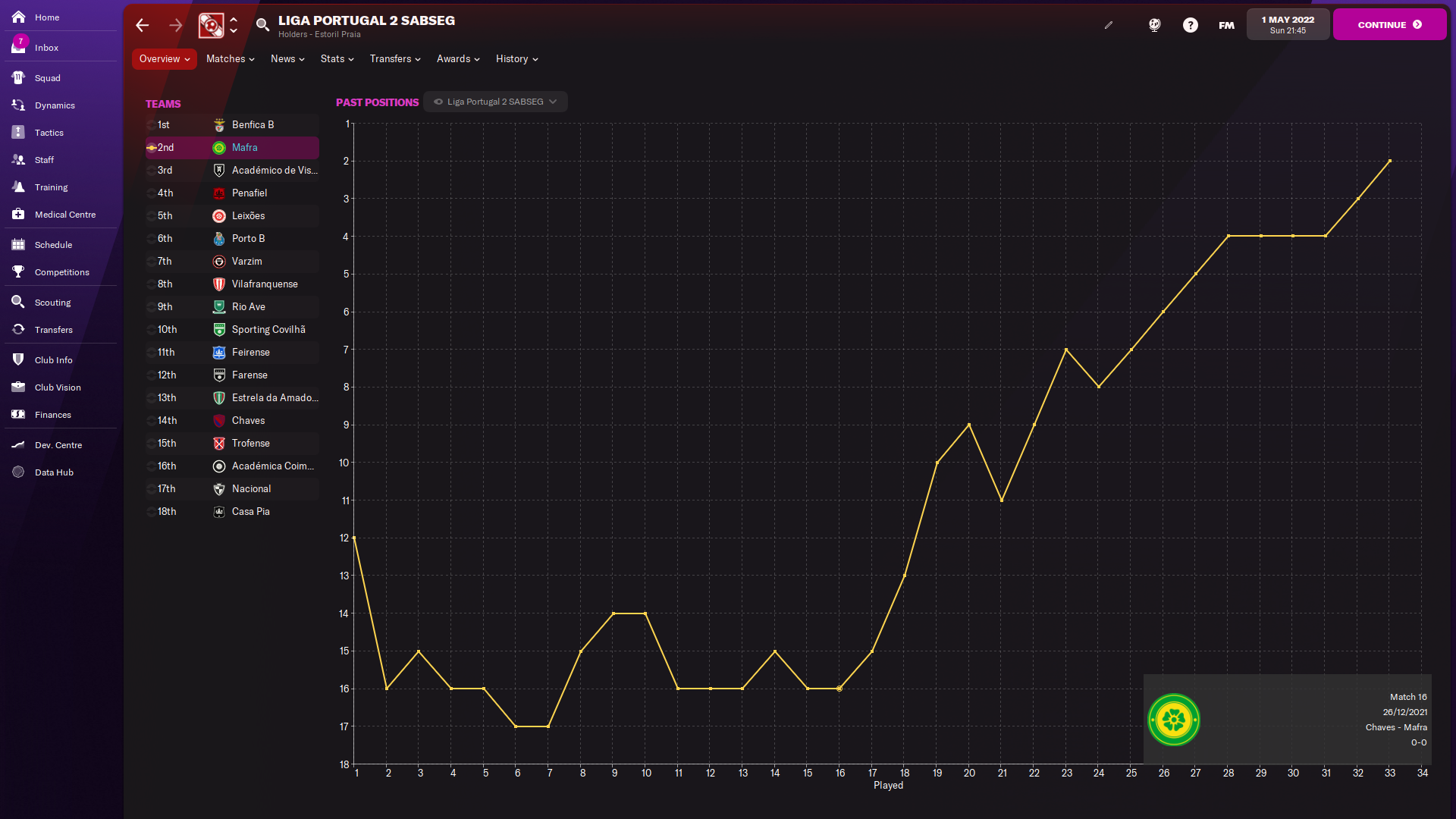Click the back navigation arrow
Screen dimensions: 1456x819
click(143, 25)
